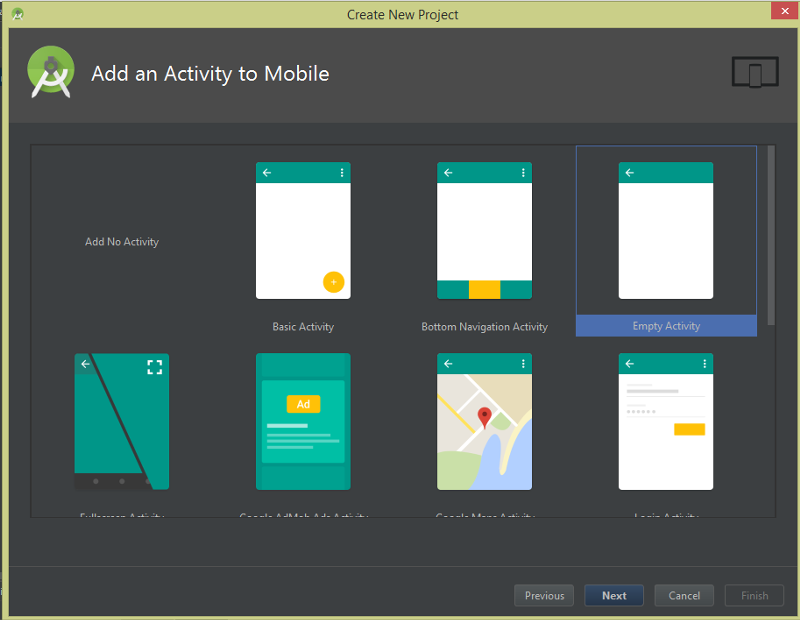Click the Android Studio title bar icon
The image size is (800, 620).
[17, 14]
